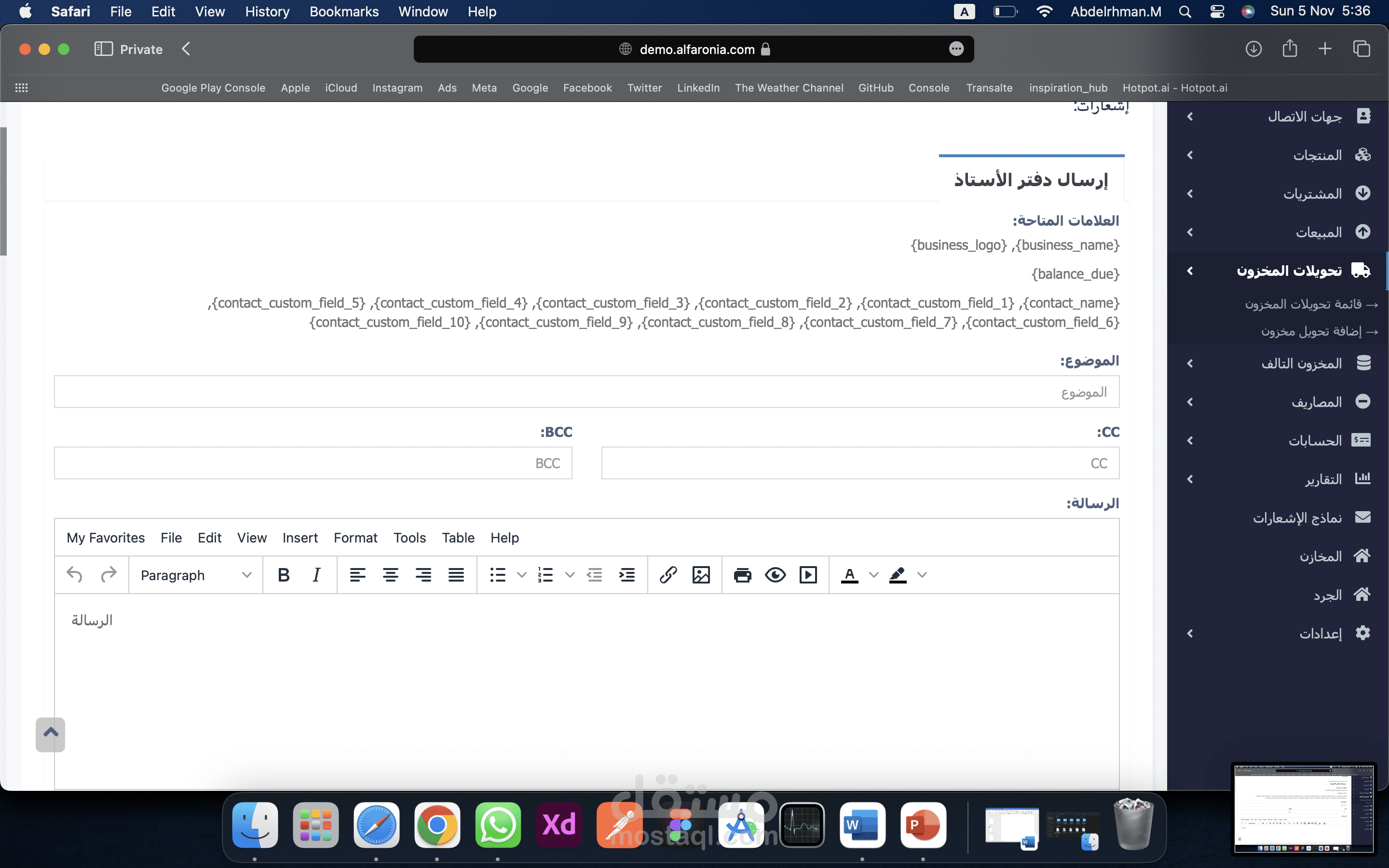Click the undo arrow in editor
1389x868 pixels.
click(75, 575)
